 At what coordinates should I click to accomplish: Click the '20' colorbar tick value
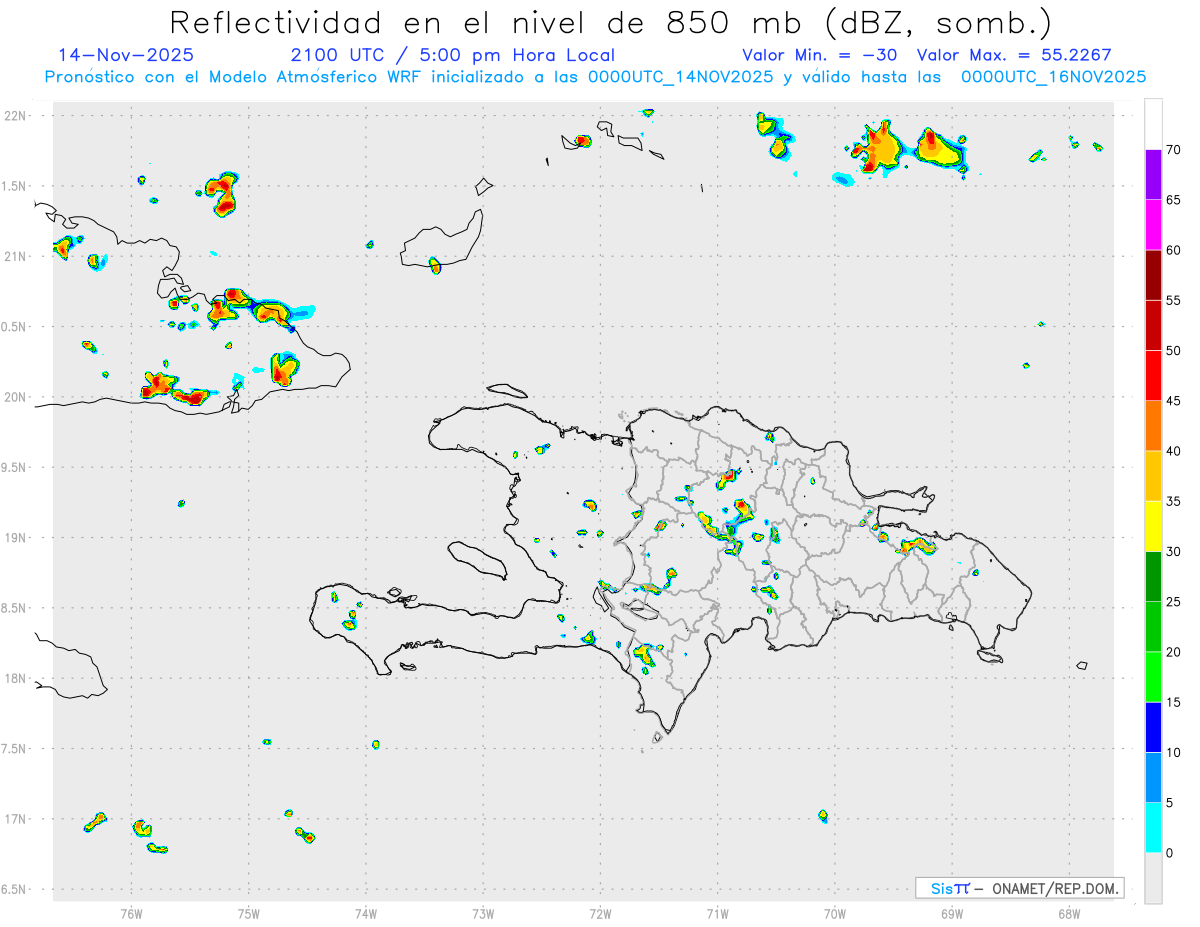tap(1174, 652)
